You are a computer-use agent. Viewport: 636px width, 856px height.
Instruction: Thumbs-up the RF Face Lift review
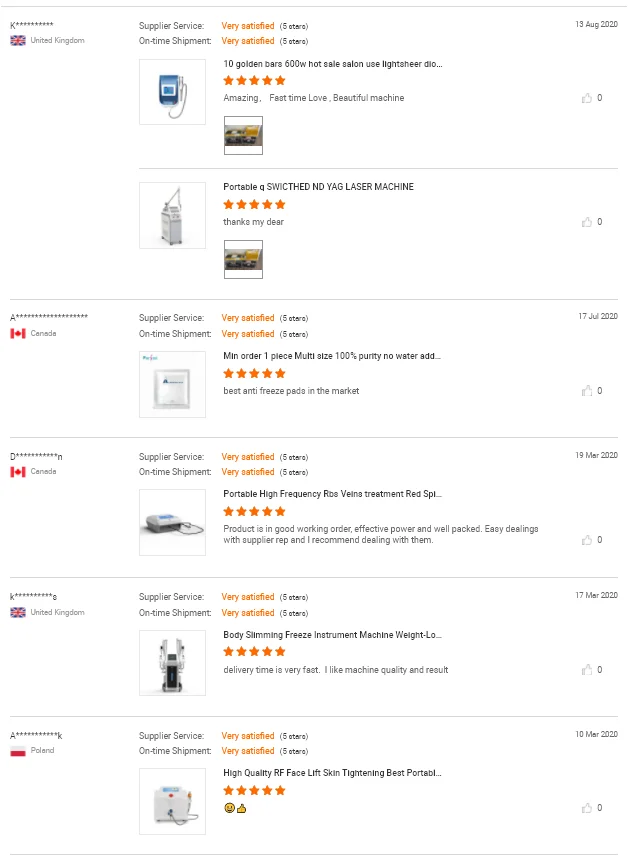(587, 808)
